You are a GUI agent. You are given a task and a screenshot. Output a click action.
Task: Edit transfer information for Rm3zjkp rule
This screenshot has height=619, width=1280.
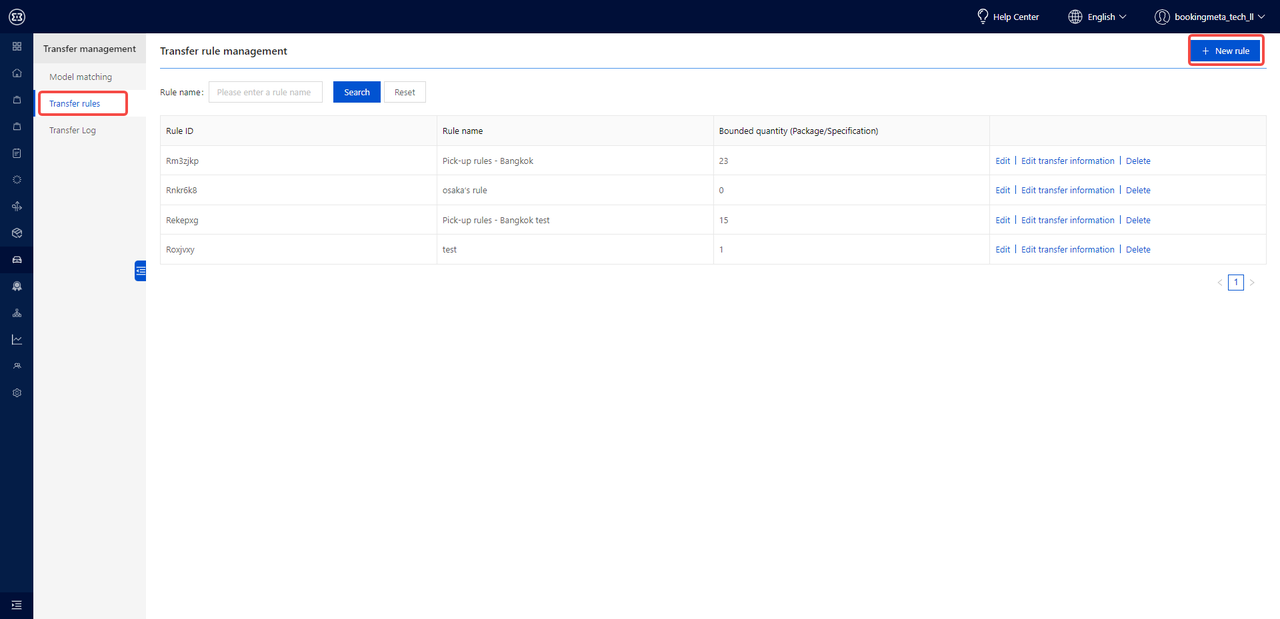point(1067,161)
